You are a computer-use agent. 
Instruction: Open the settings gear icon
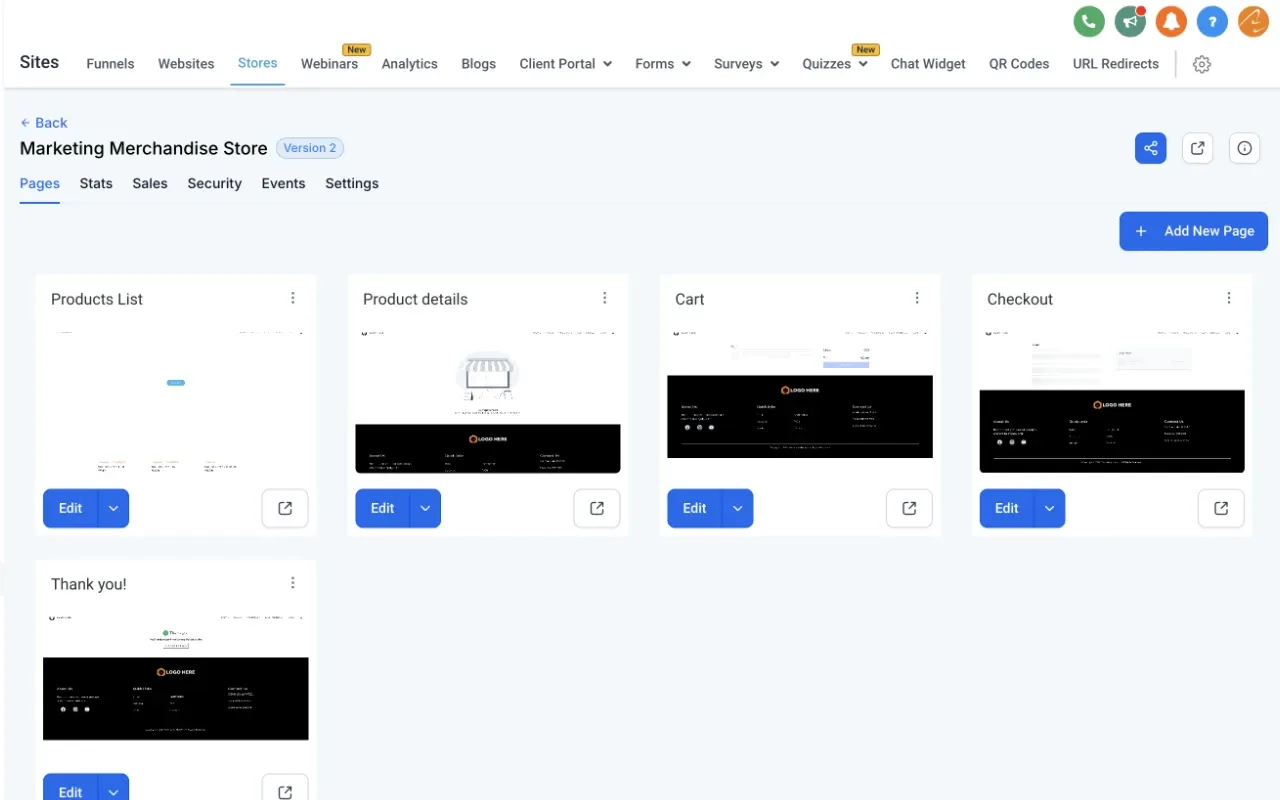coord(1201,63)
